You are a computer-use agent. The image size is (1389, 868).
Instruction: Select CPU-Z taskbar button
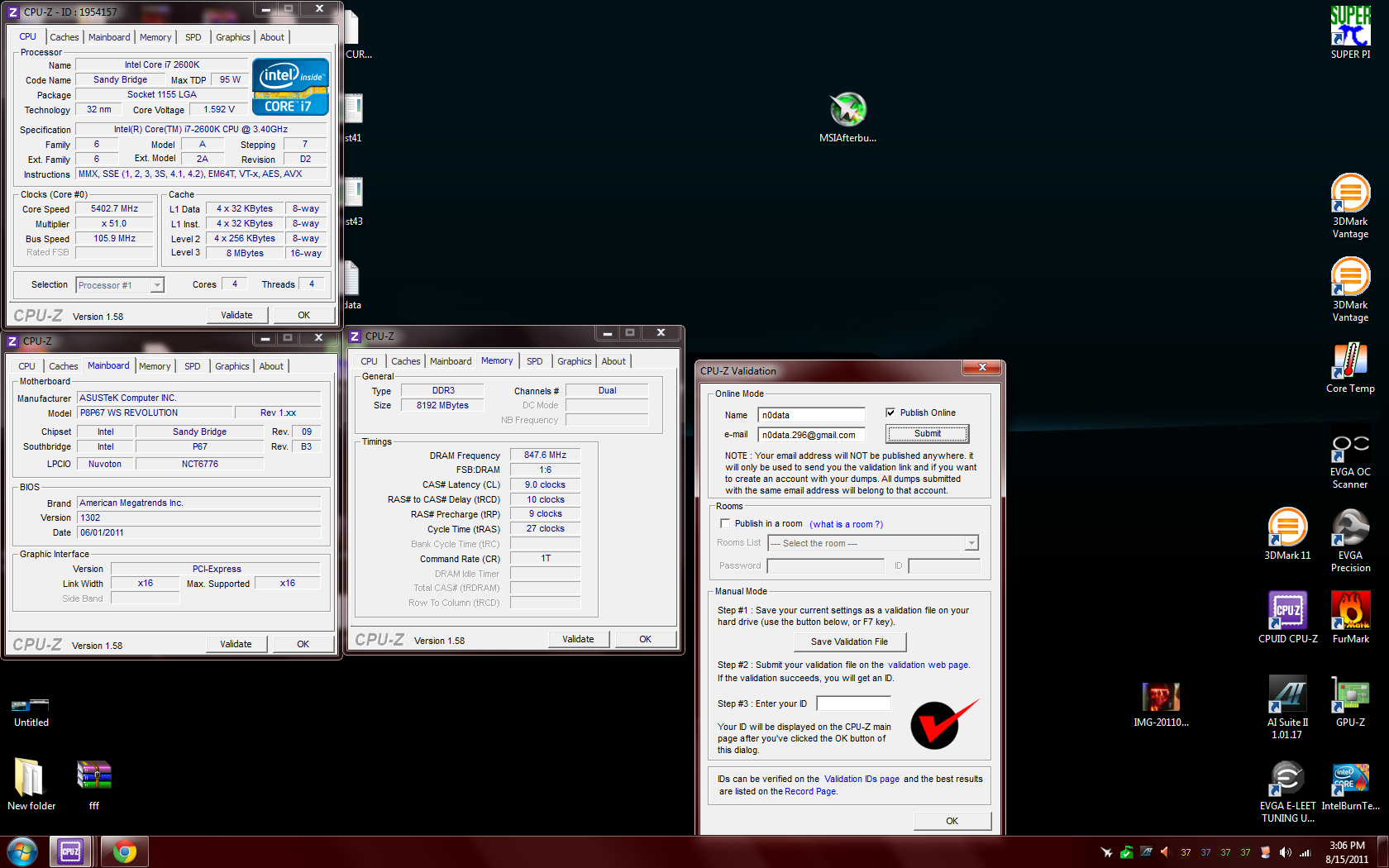click(x=71, y=851)
